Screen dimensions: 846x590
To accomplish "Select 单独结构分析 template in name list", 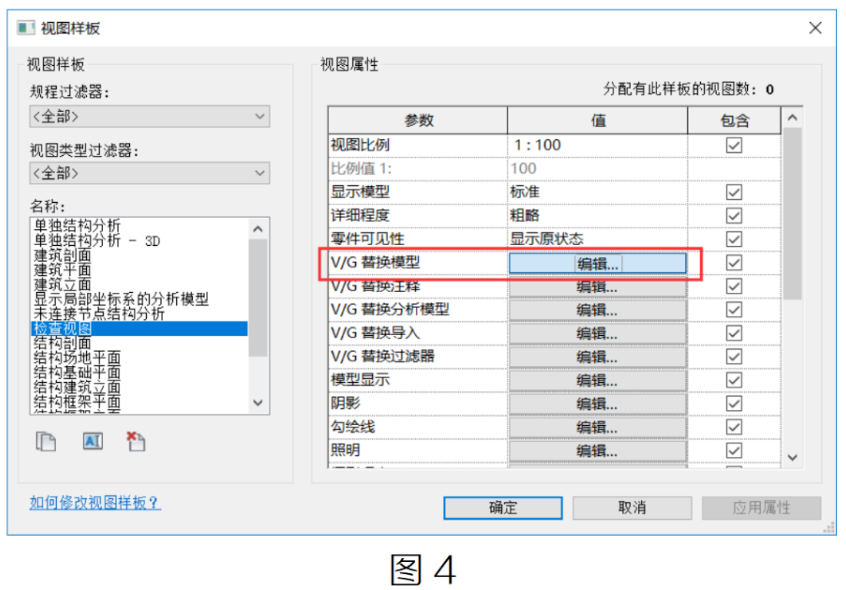I will pyautogui.click(x=139, y=225).
